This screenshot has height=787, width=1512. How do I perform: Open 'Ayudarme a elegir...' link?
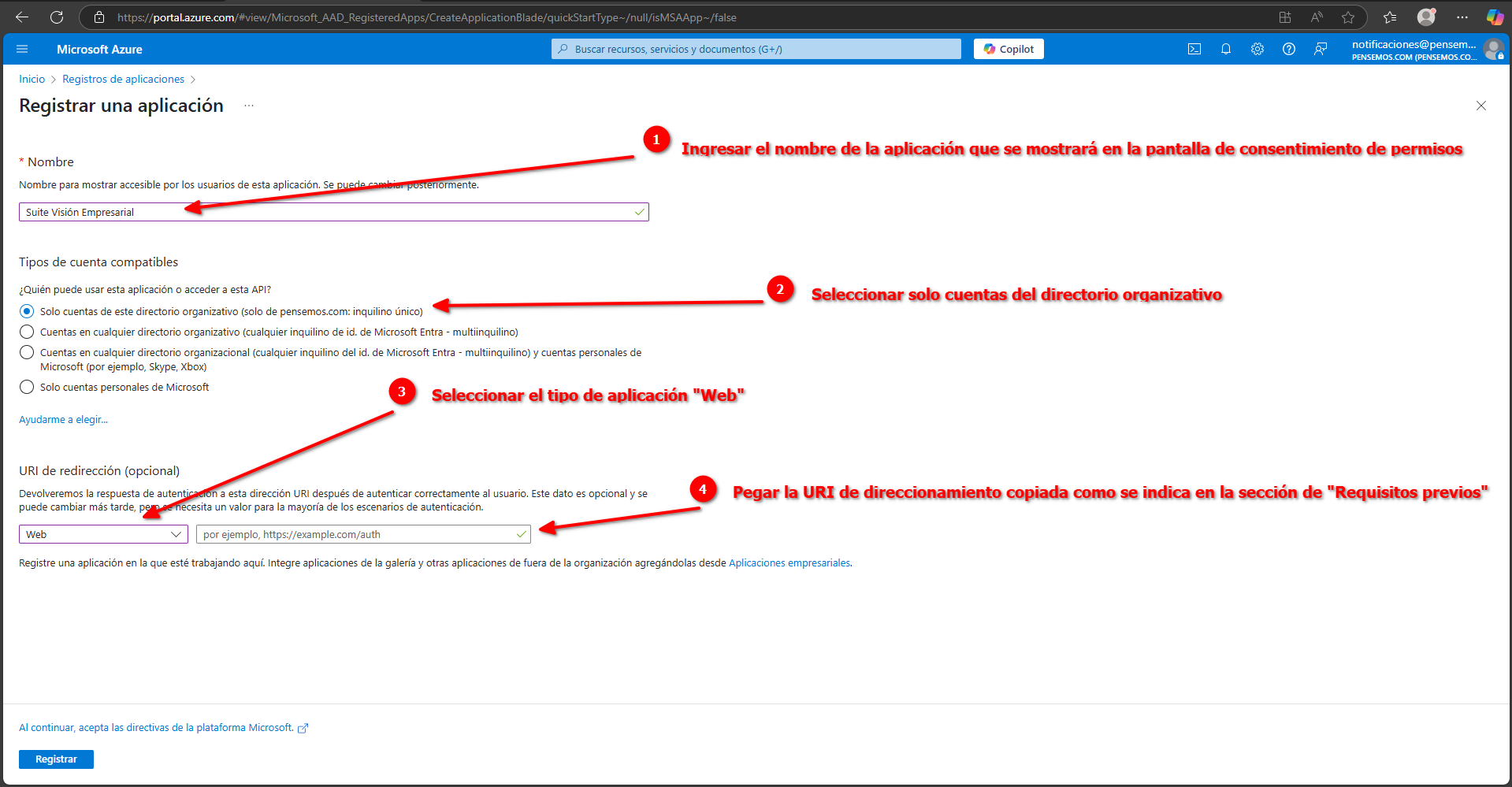[63, 419]
